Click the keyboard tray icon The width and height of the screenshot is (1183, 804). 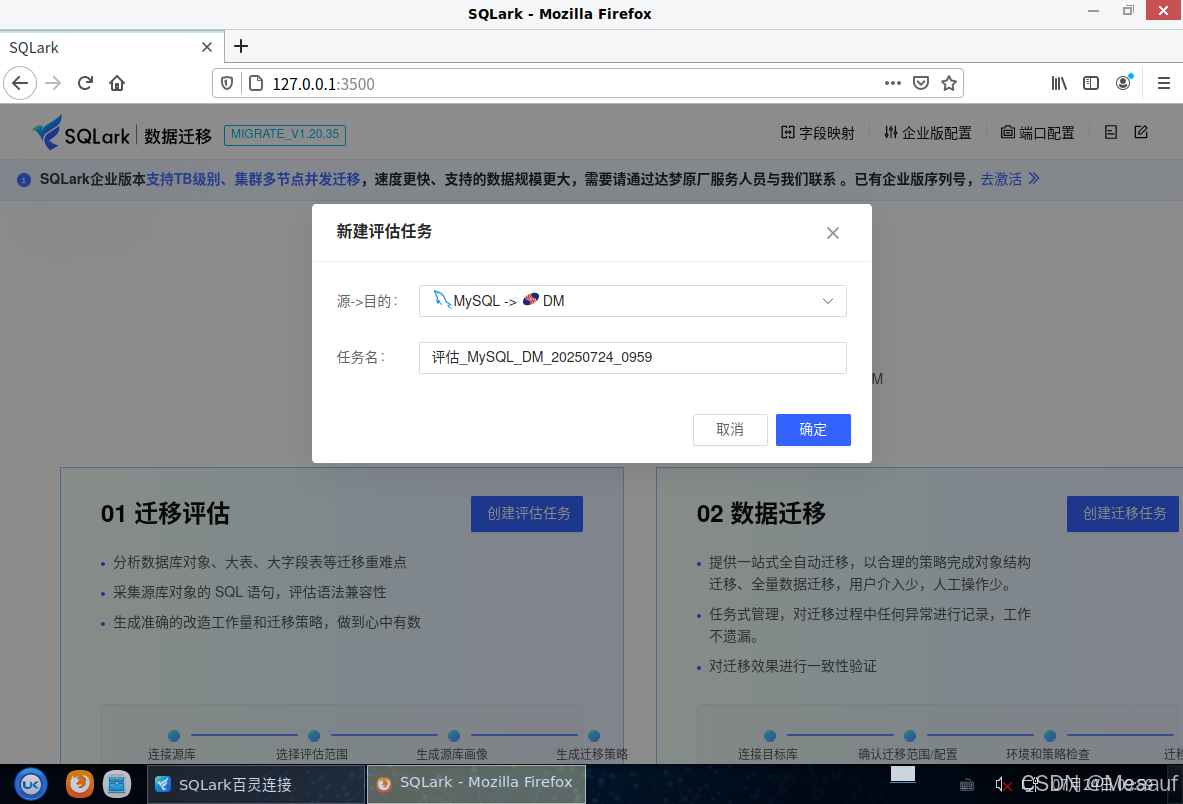(x=966, y=785)
